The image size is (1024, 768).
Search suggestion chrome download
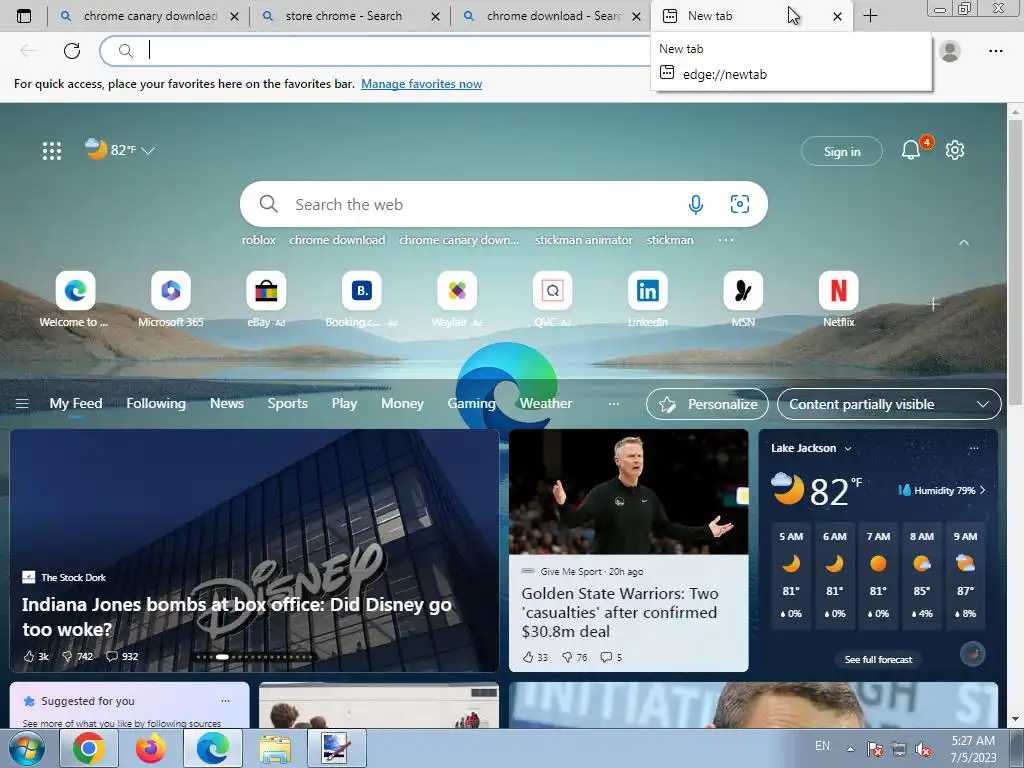337,240
